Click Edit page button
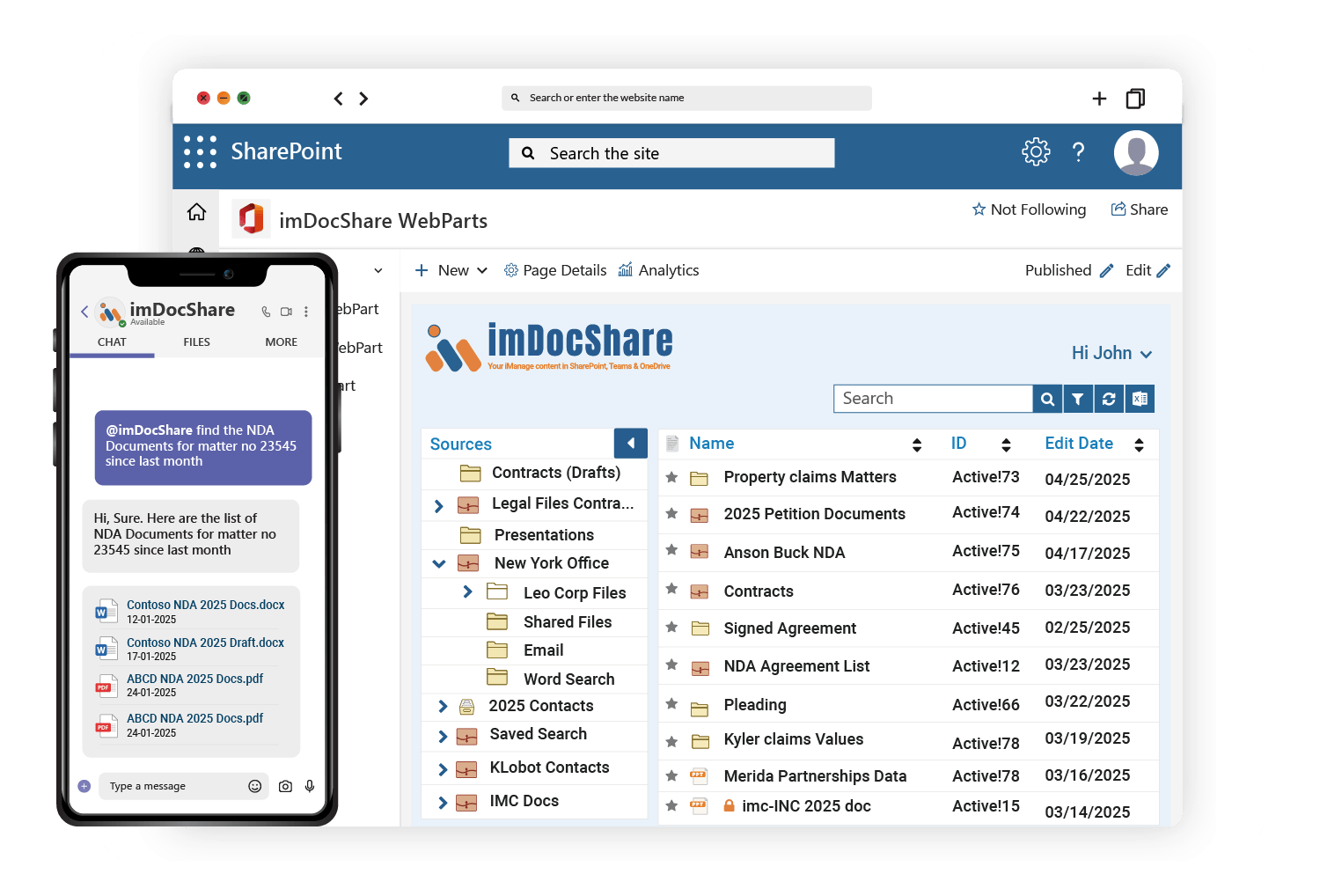Image resolution: width=1320 pixels, height=896 pixels. pos(1148,270)
